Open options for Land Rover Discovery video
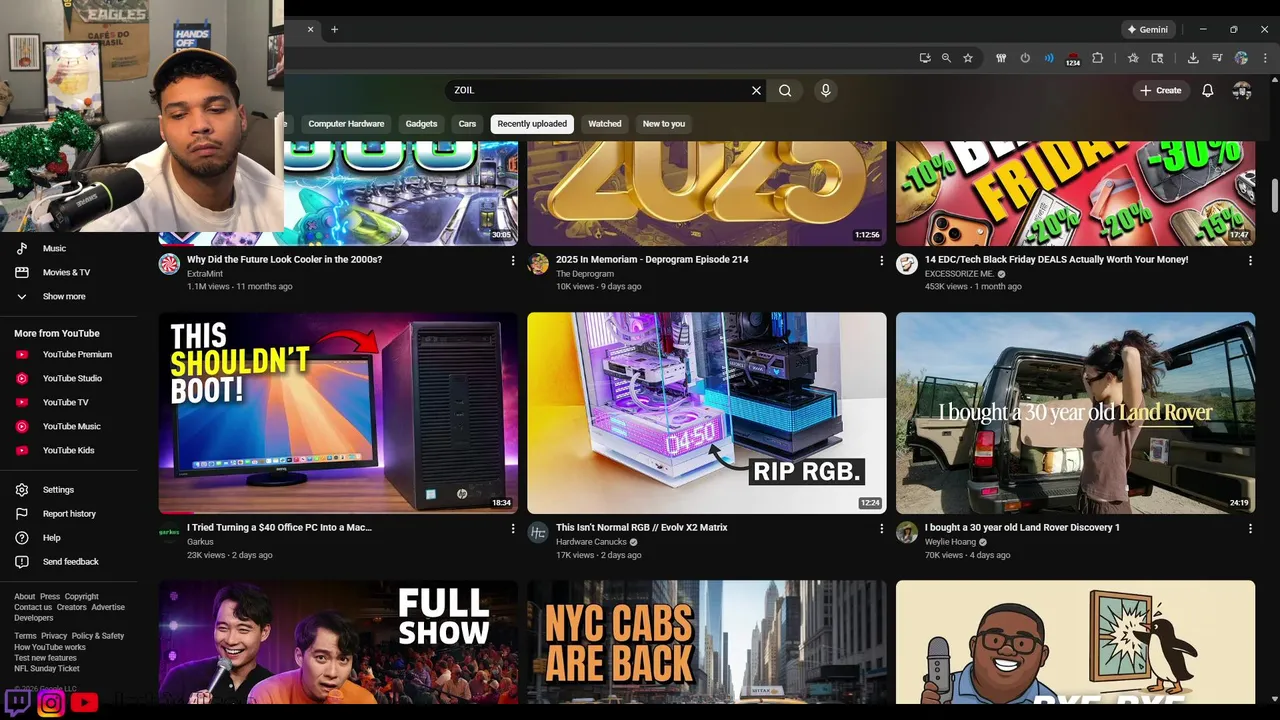The height and width of the screenshot is (720, 1280). 1250,528
